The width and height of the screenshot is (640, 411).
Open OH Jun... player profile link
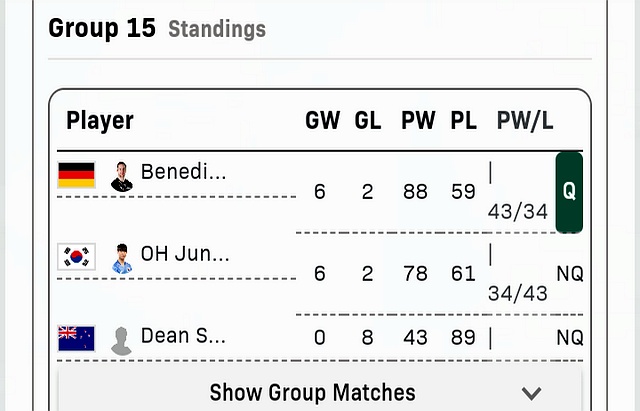pyautogui.click(x=185, y=254)
